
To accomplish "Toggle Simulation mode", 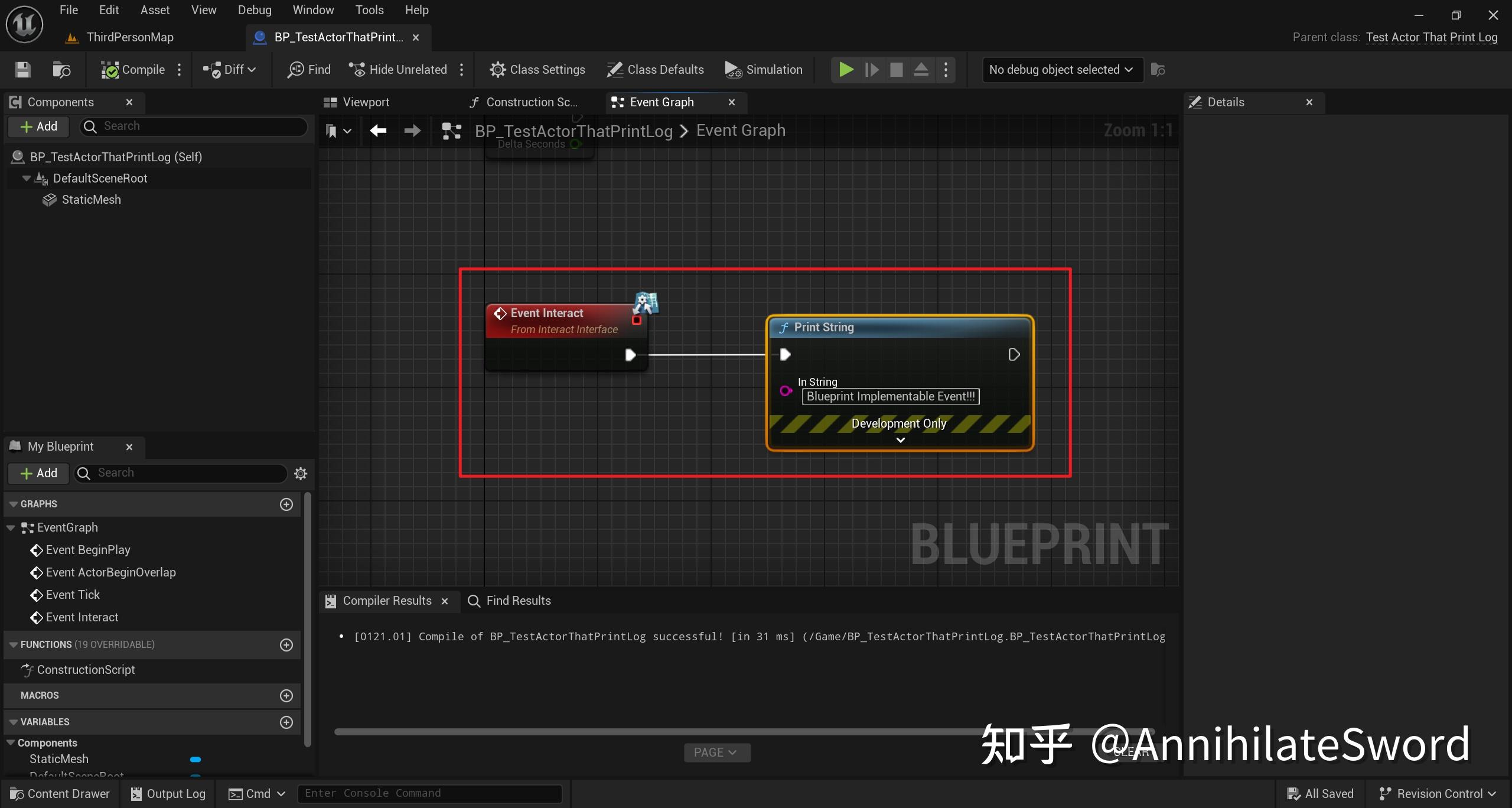I will click(x=764, y=70).
